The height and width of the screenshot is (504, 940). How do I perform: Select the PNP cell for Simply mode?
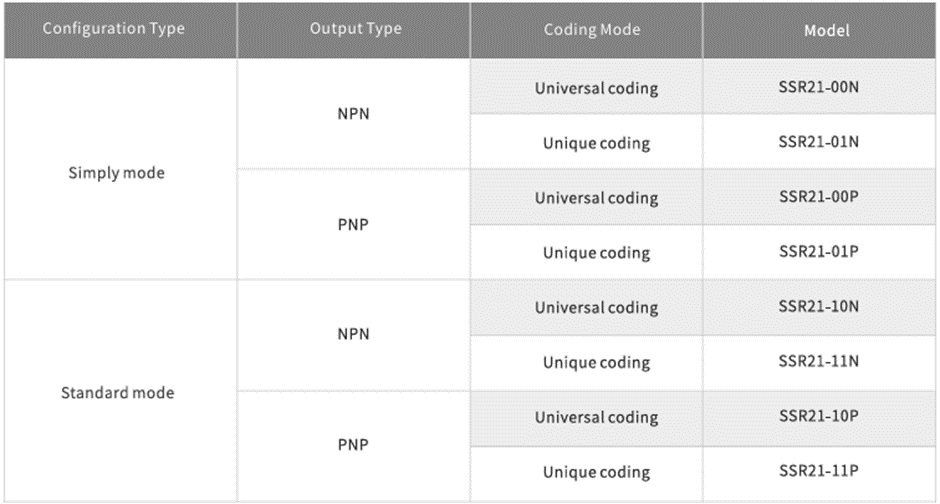tap(353, 225)
